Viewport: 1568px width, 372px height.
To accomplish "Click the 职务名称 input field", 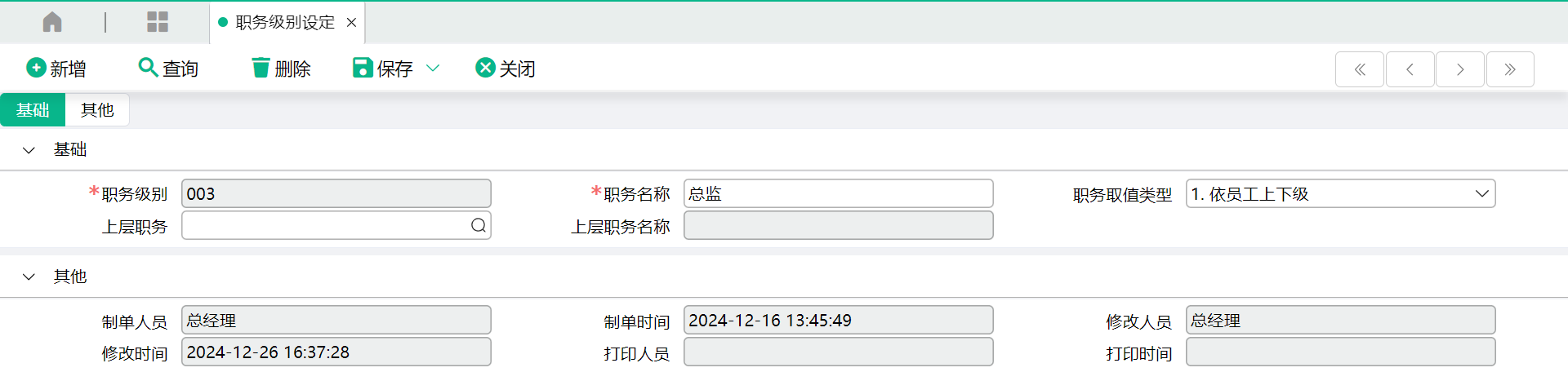I will click(839, 193).
